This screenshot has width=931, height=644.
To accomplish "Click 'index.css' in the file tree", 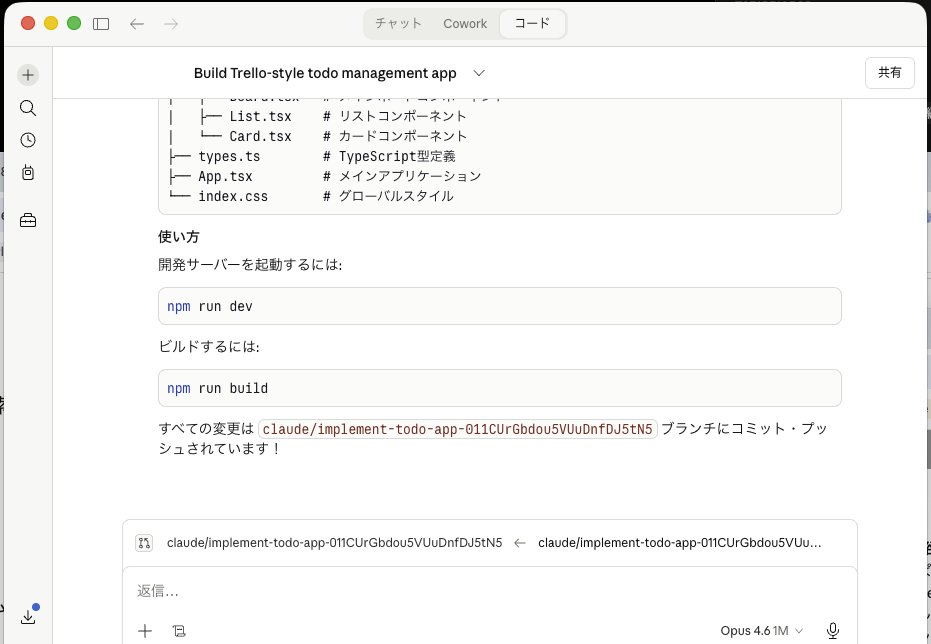I will pos(233,196).
